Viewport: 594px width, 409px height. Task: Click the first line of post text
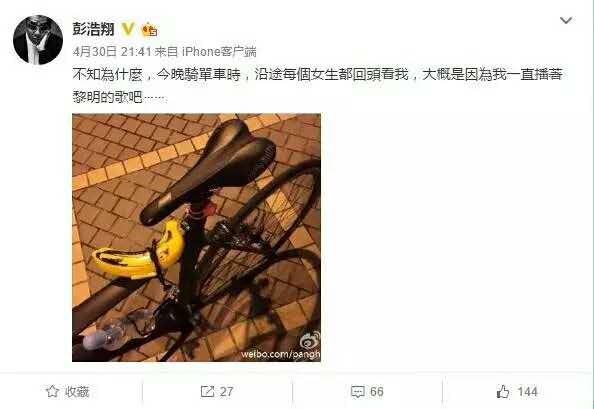pos(317,75)
